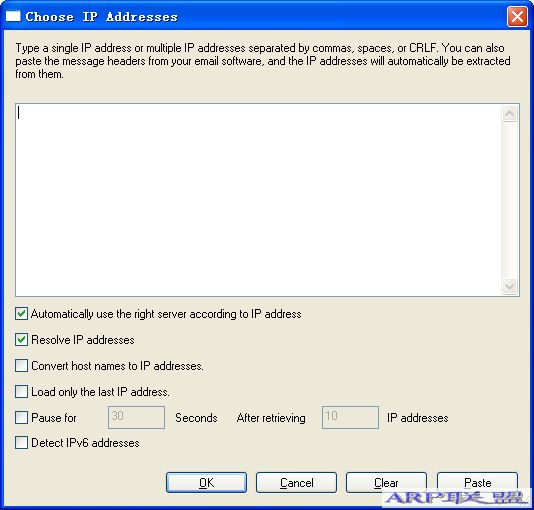Disable the Resolve IP addresses checkbox

click(21, 340)
